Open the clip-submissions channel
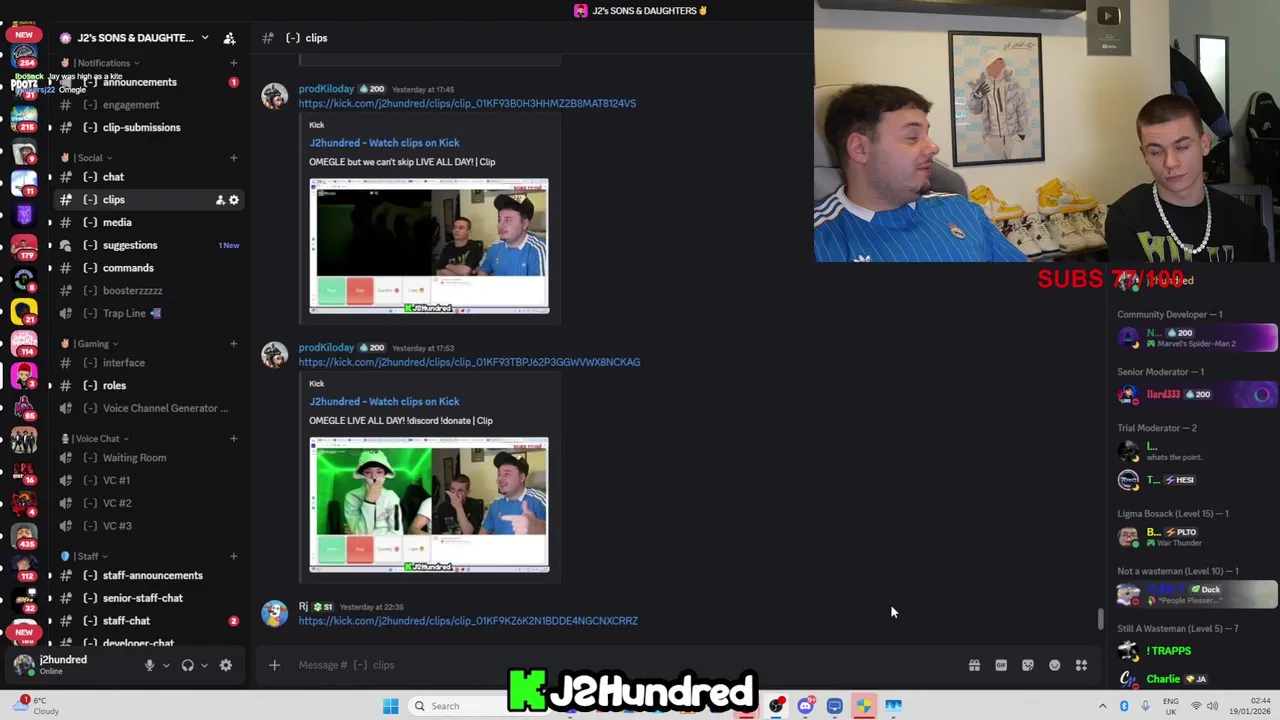The image size is (1280, 720). 147,127
